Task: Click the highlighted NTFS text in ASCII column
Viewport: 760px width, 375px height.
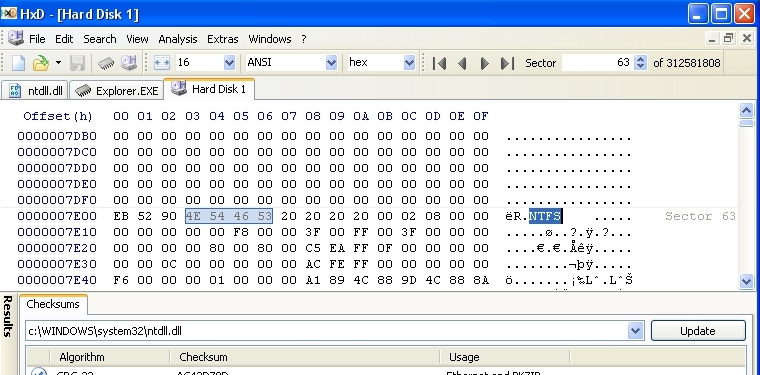Action: click(545, 216)
